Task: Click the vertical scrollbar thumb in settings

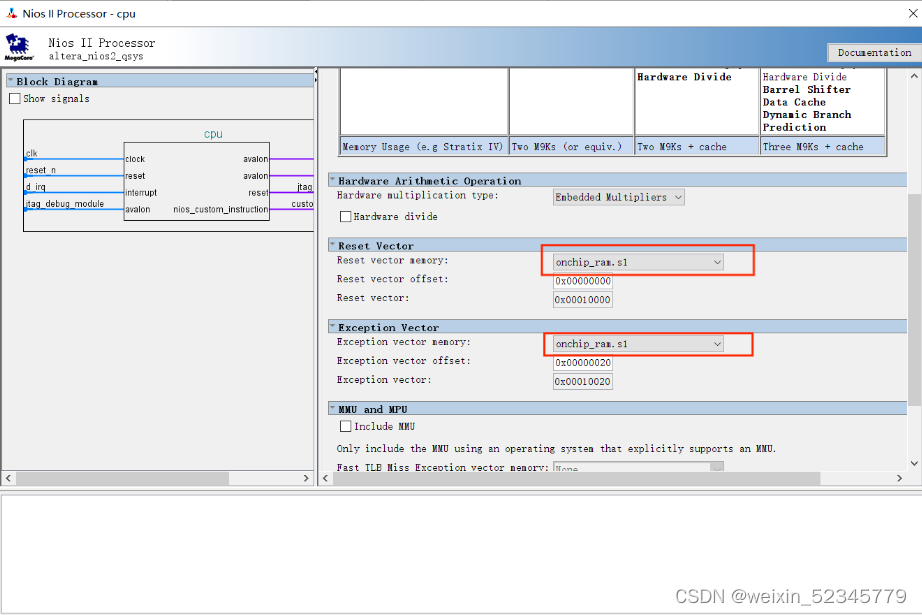Action: (x=914, y=299)
